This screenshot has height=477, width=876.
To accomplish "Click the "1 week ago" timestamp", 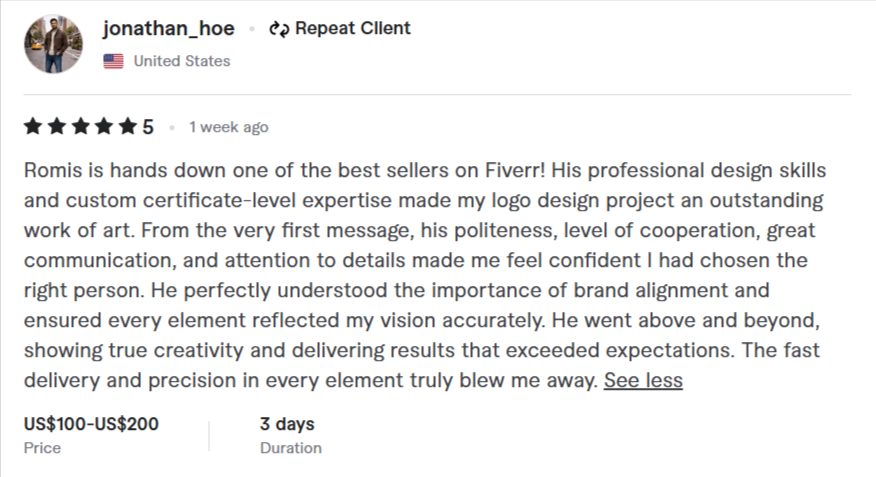I will [228, 127].
